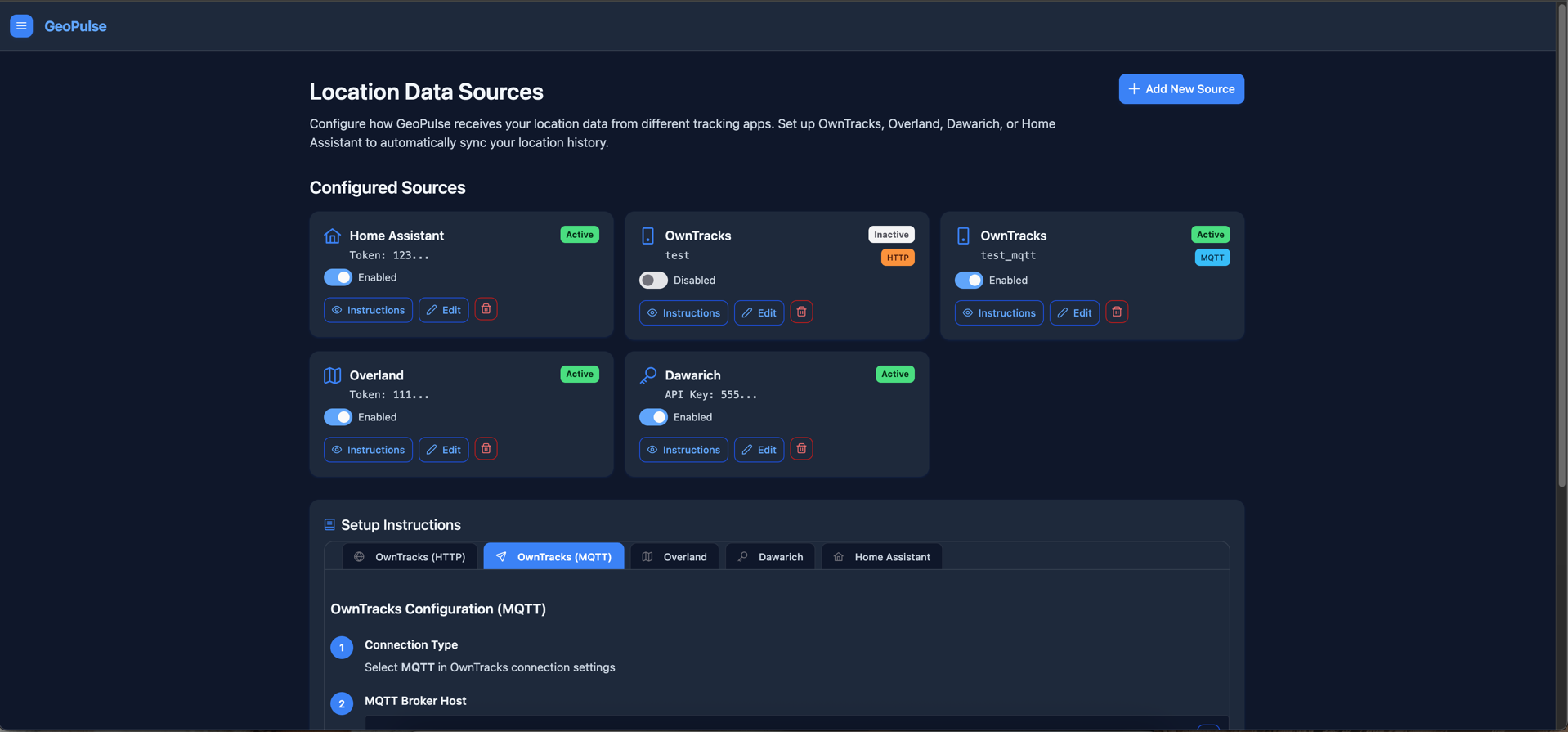Open the hamburger menu next to GeoPulse
1568x732 pixels.
21,26
